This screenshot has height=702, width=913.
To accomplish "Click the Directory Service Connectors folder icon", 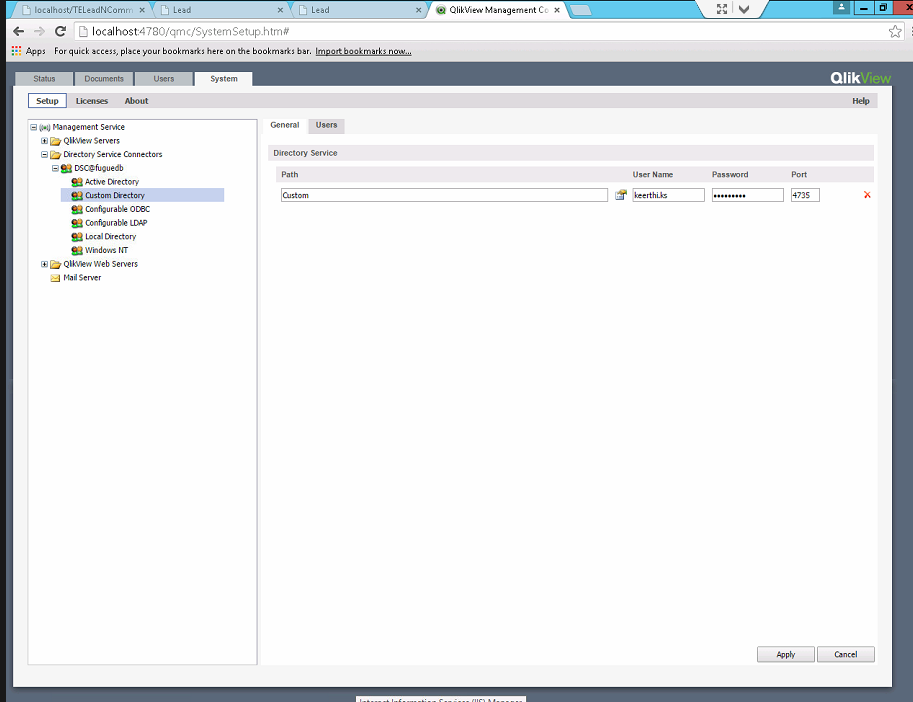I will point(56,155).
